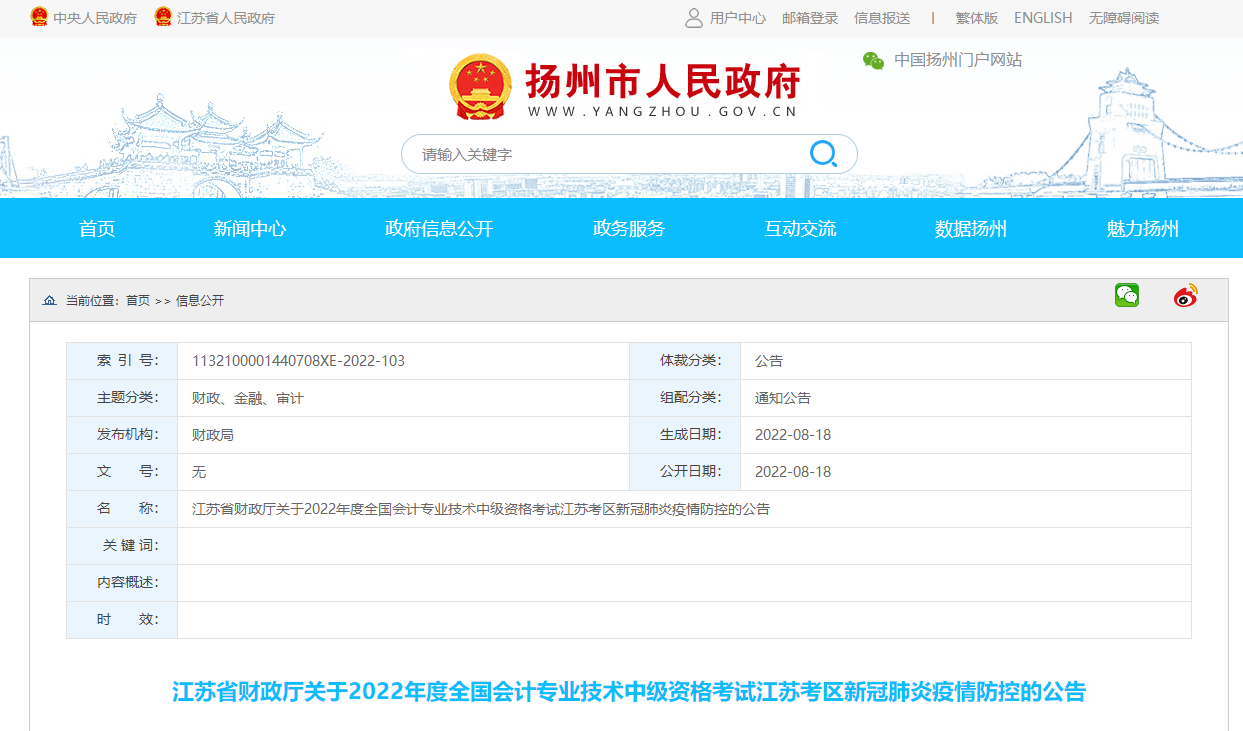This screenshot has width=1243, height=731.
Task: Click the Weibo share icon
Action: click(x=1184, y=296)
